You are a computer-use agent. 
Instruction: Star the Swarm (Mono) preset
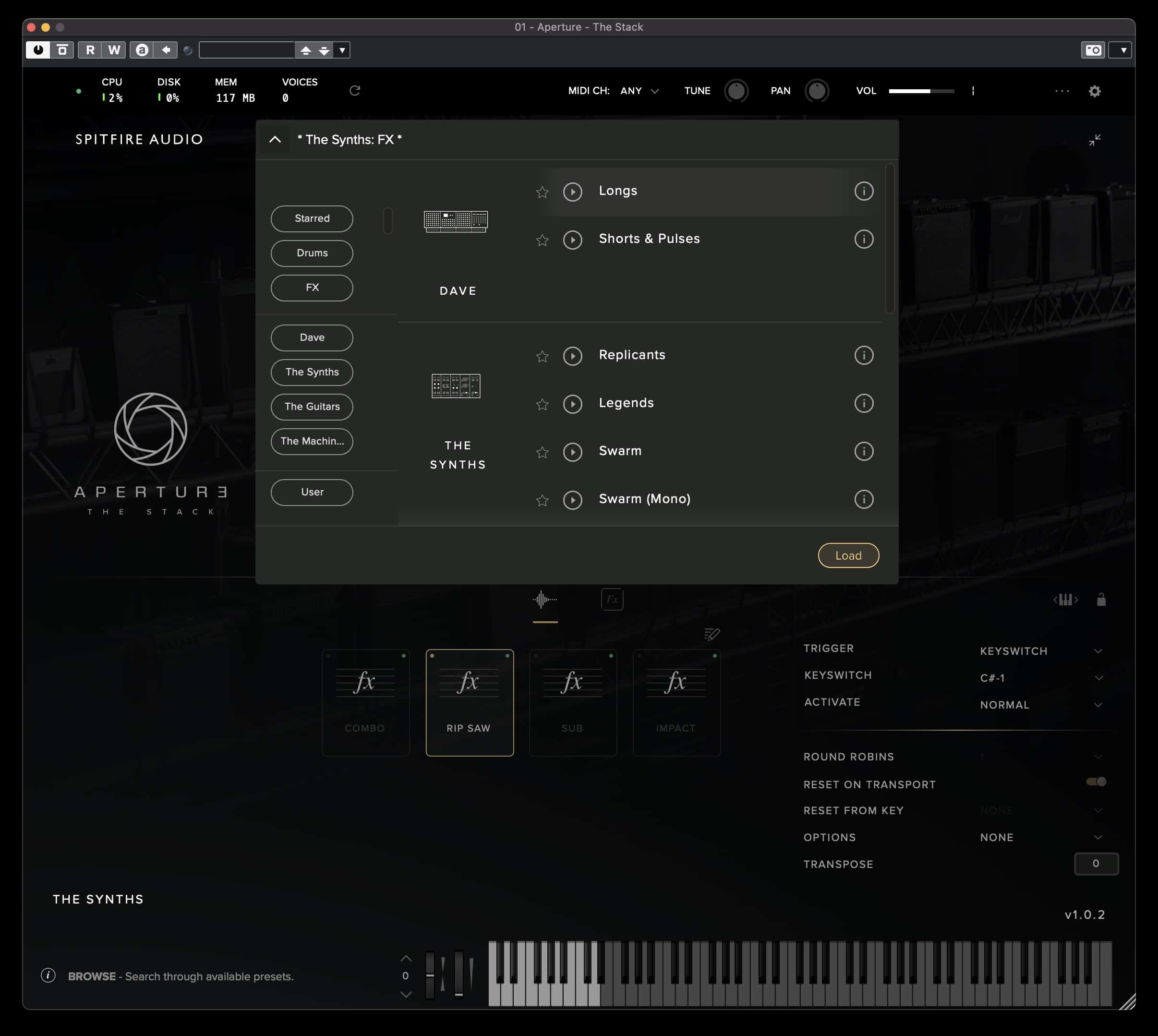pos(542,500)
